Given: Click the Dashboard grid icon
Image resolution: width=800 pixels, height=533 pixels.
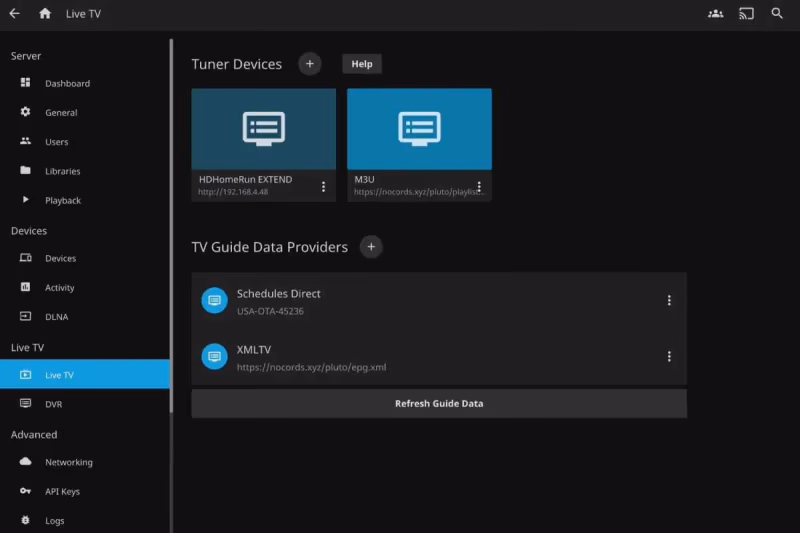Looking at the screenshot, I should (x=25, y=83).
